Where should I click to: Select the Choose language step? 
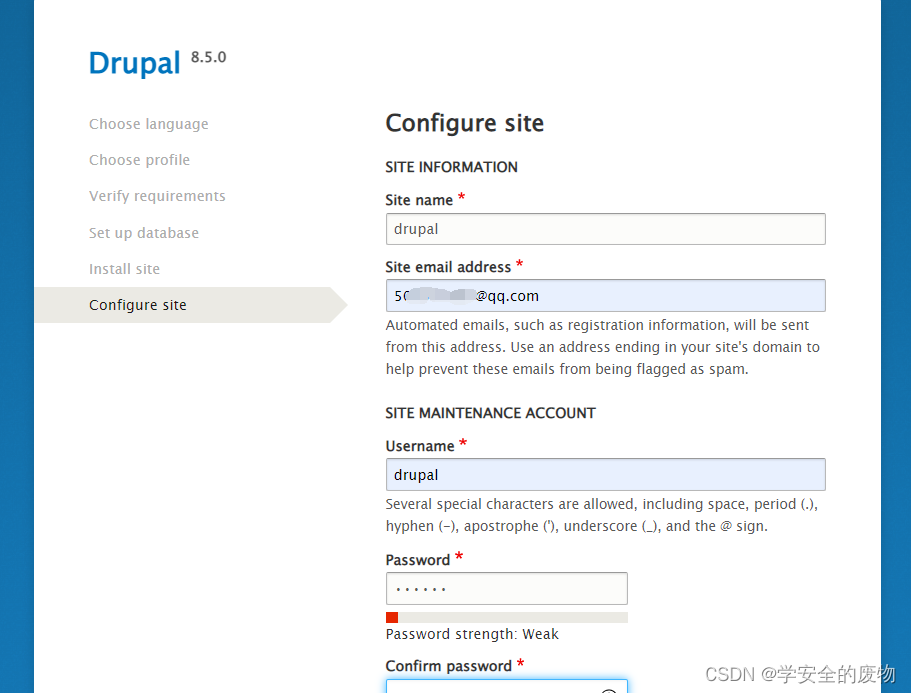(148, 123)
